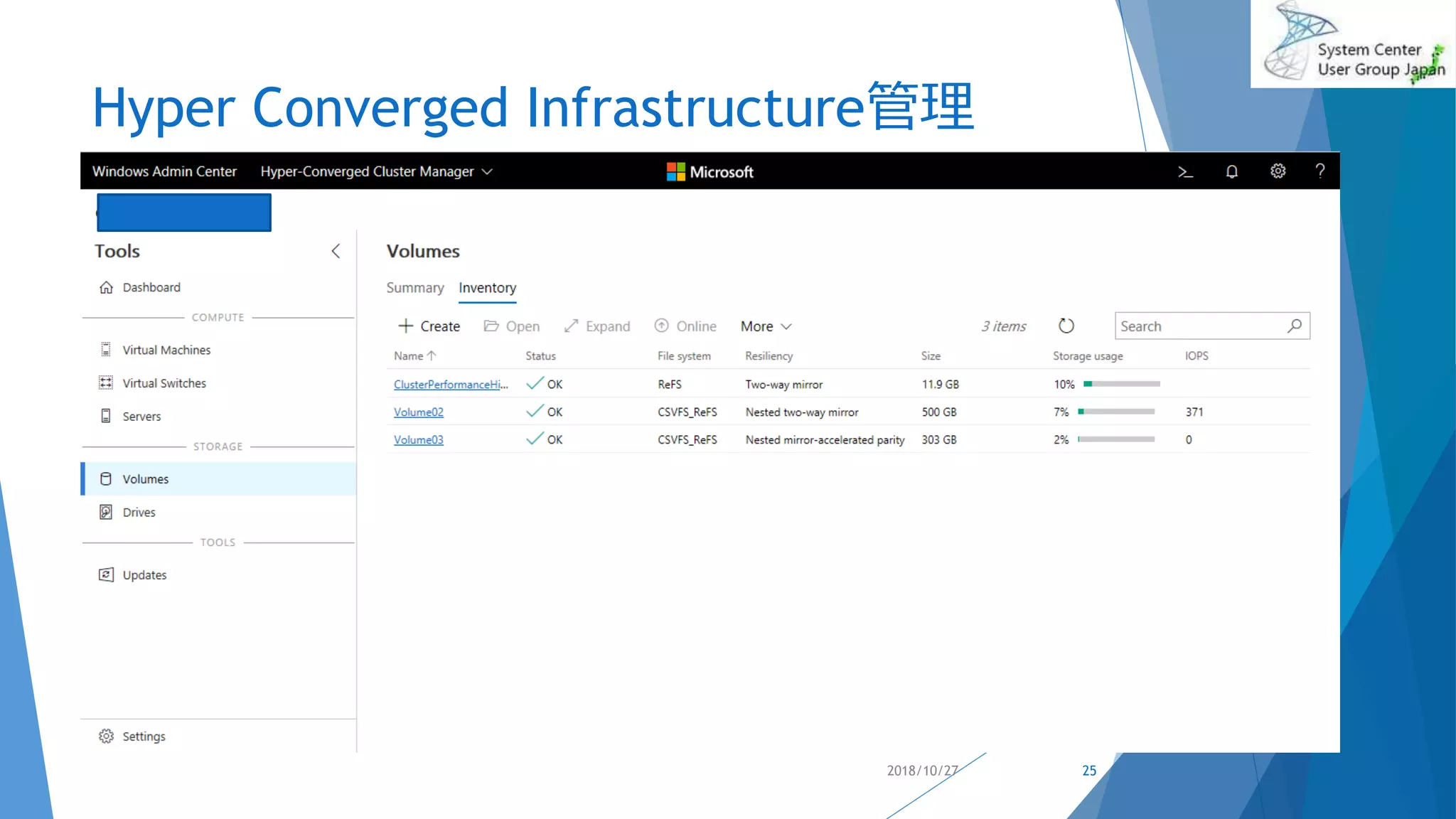The image size is (1456, 819).
Task: Click Windows Admin Center title
Action: 164,171
